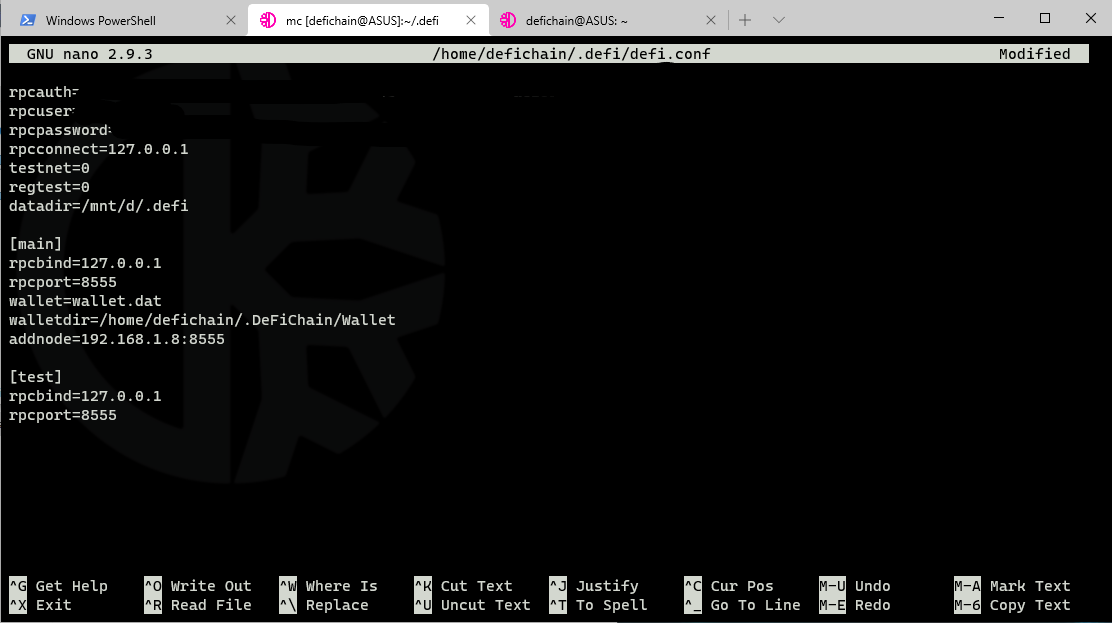
Task: Click the ^C Cur Pos shortcut
Action: pos(729,586)
